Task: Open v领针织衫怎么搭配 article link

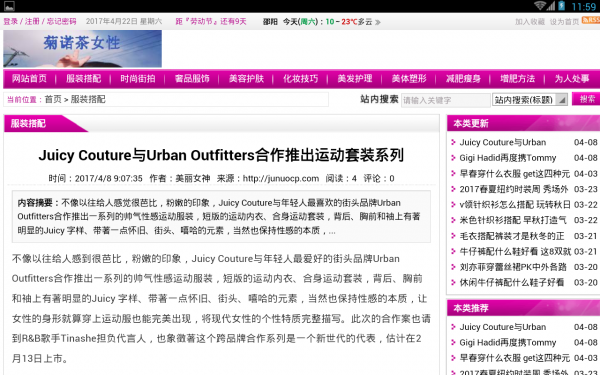Action: [515, 205]
